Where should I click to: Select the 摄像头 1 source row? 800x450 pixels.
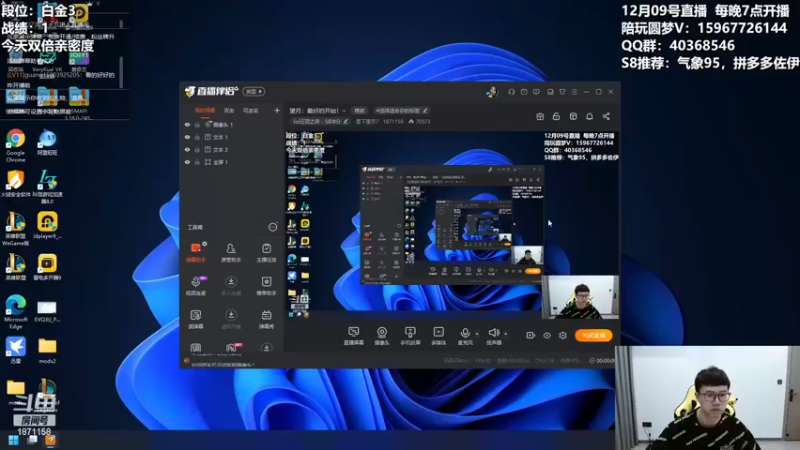(x=232, y=124)
